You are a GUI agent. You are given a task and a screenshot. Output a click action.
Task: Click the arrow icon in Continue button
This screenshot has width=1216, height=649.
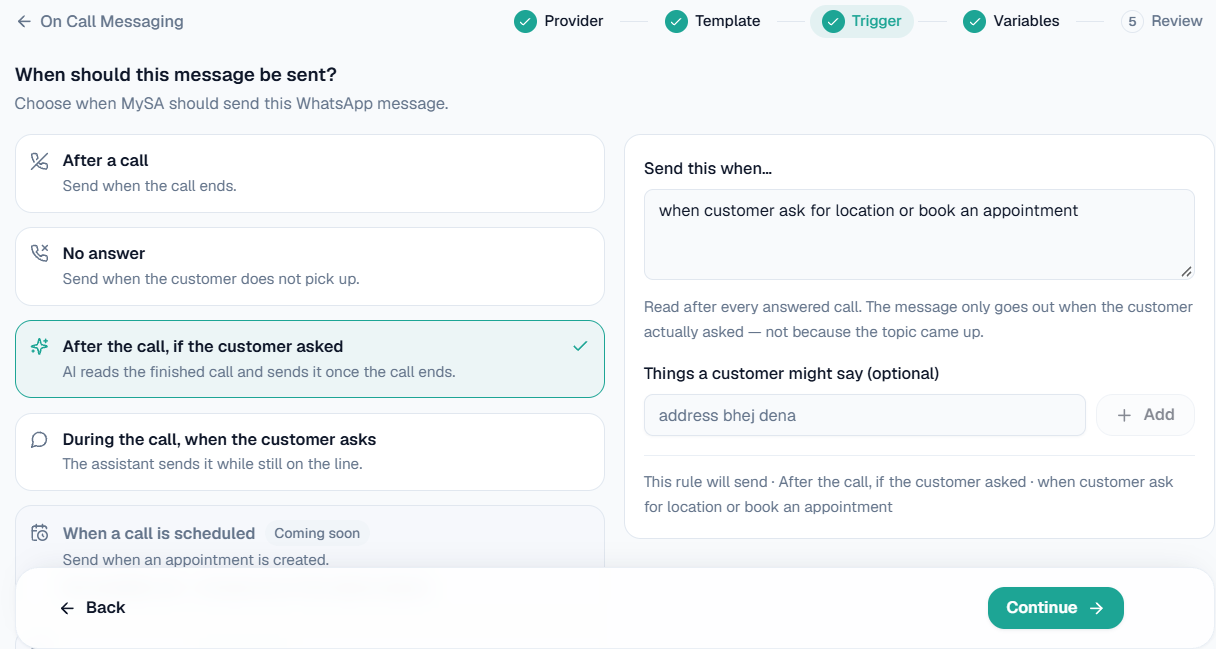(1097, 608)
